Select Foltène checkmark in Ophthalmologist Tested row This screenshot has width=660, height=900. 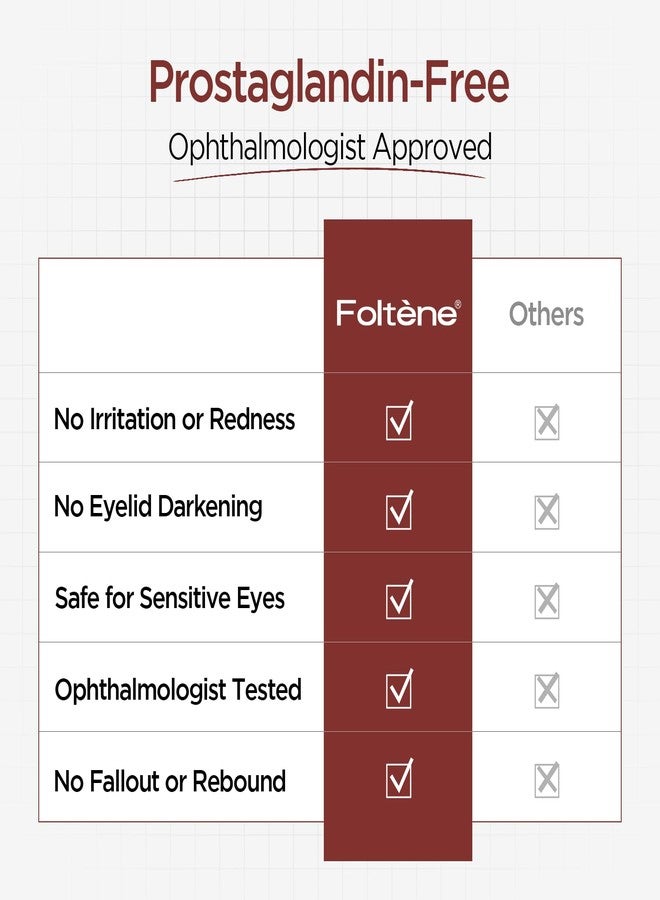[399, 689]
